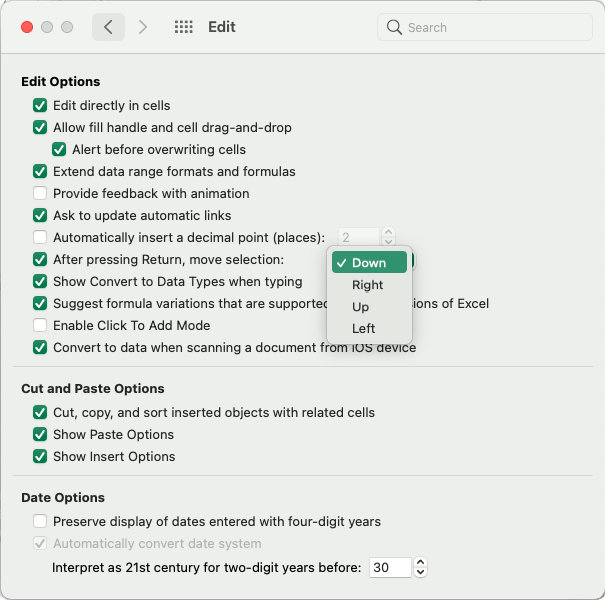Choose Up in the move selection menu
This screenshot has width=605, height=600.
(x=361, y=307)
